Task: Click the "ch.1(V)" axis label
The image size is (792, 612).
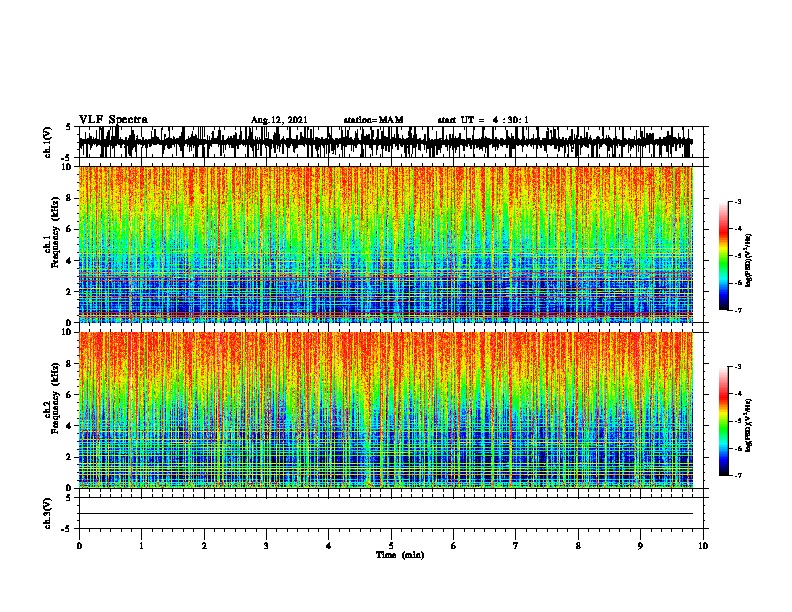Action: [x=47, y=142]
